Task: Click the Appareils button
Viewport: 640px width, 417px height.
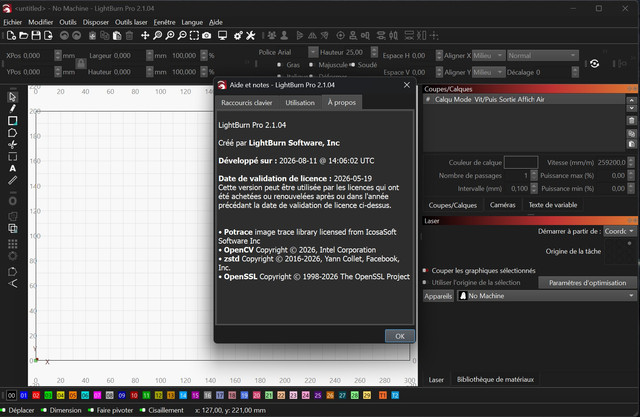Action: 438,296
